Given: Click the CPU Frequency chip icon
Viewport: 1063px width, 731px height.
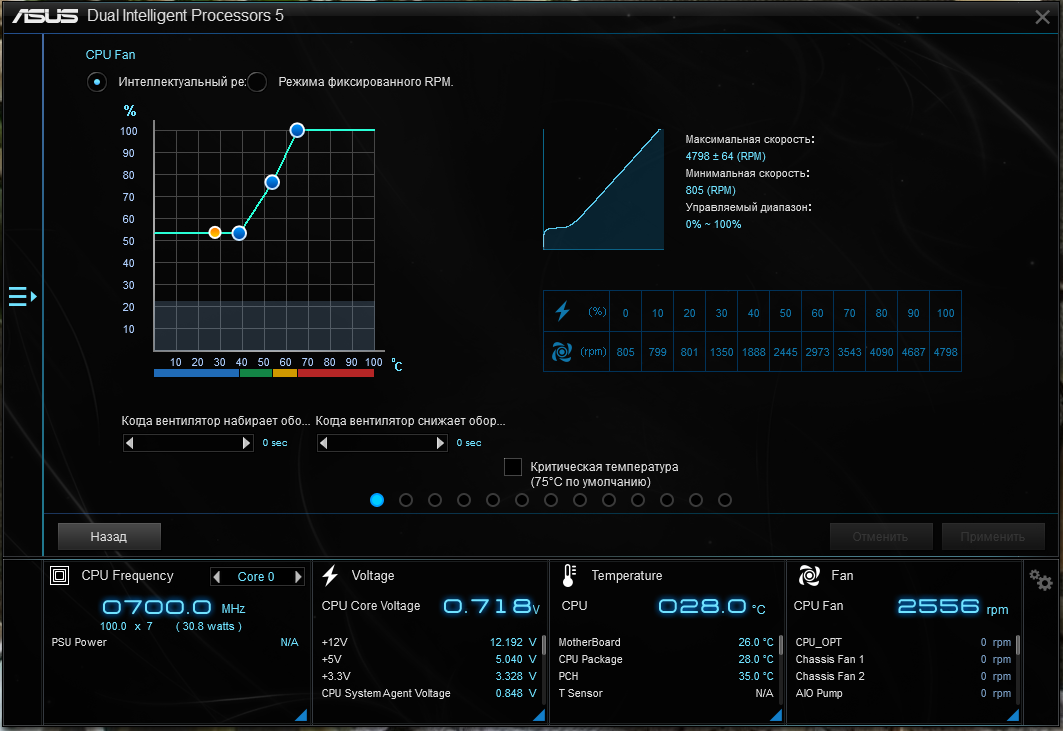Looking at the screenshot, I should (x=60, y=576).
